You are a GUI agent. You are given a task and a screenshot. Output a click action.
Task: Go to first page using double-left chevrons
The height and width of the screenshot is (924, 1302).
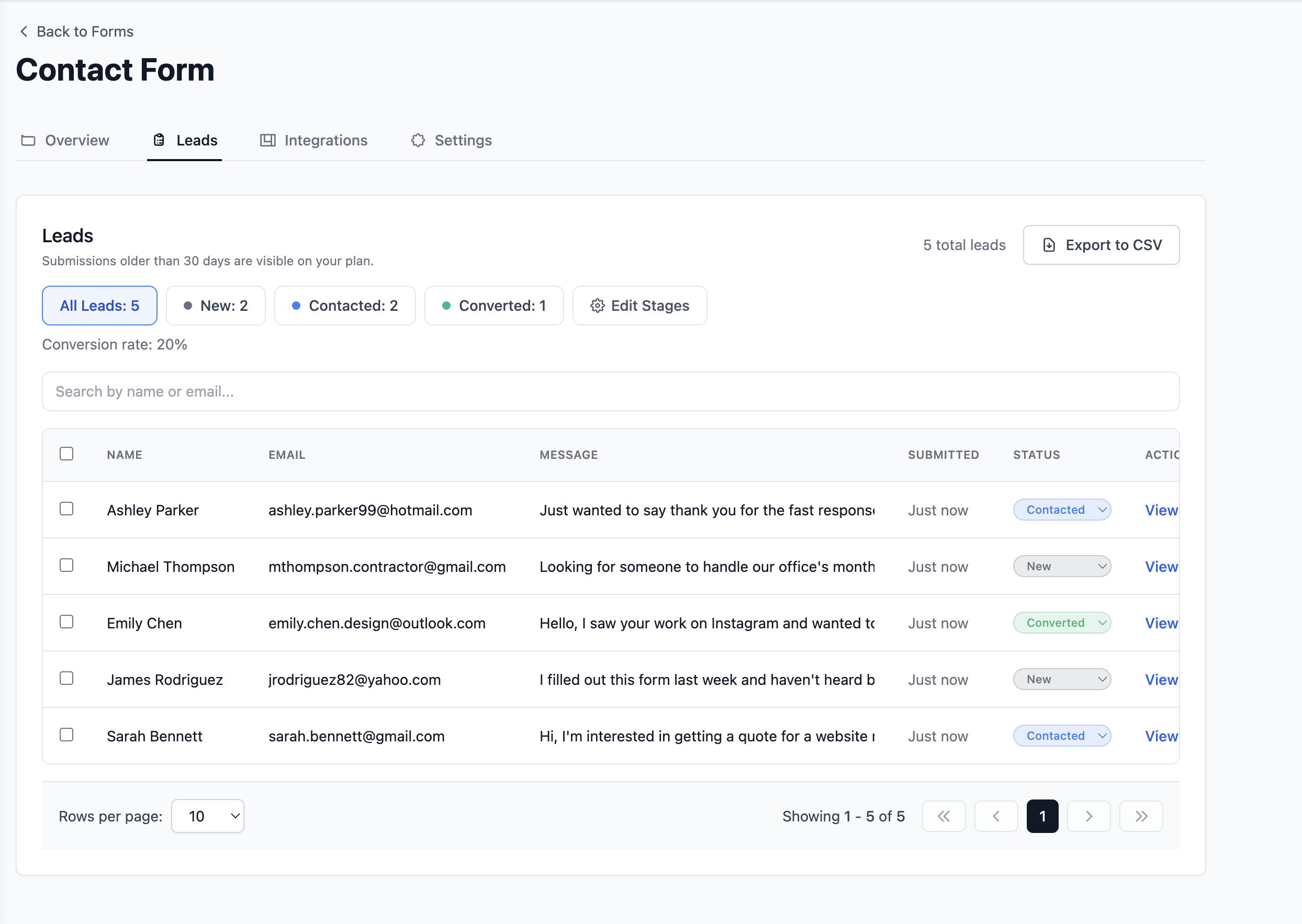click(944, 816)
